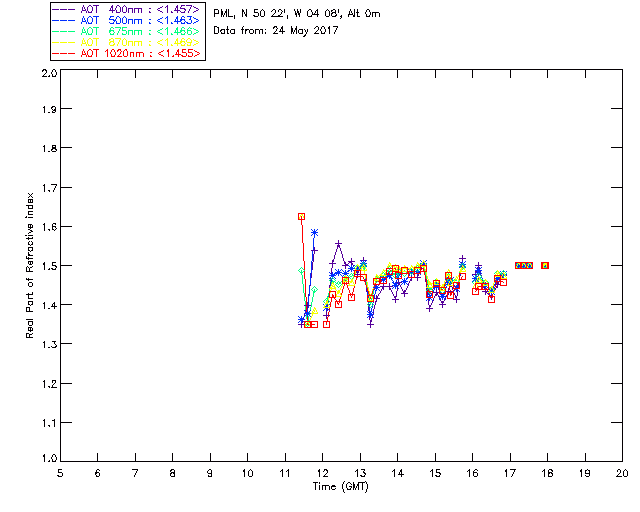Viewport: 640px width, 512px height.
Task: Click the red dashed line sample in legend
Action: click(x=64, y=54)
